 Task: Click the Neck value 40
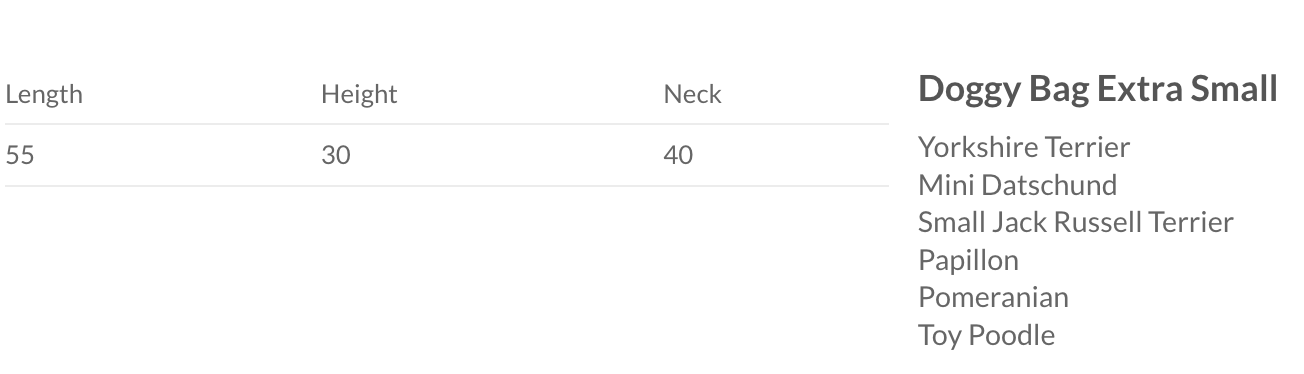678,156
